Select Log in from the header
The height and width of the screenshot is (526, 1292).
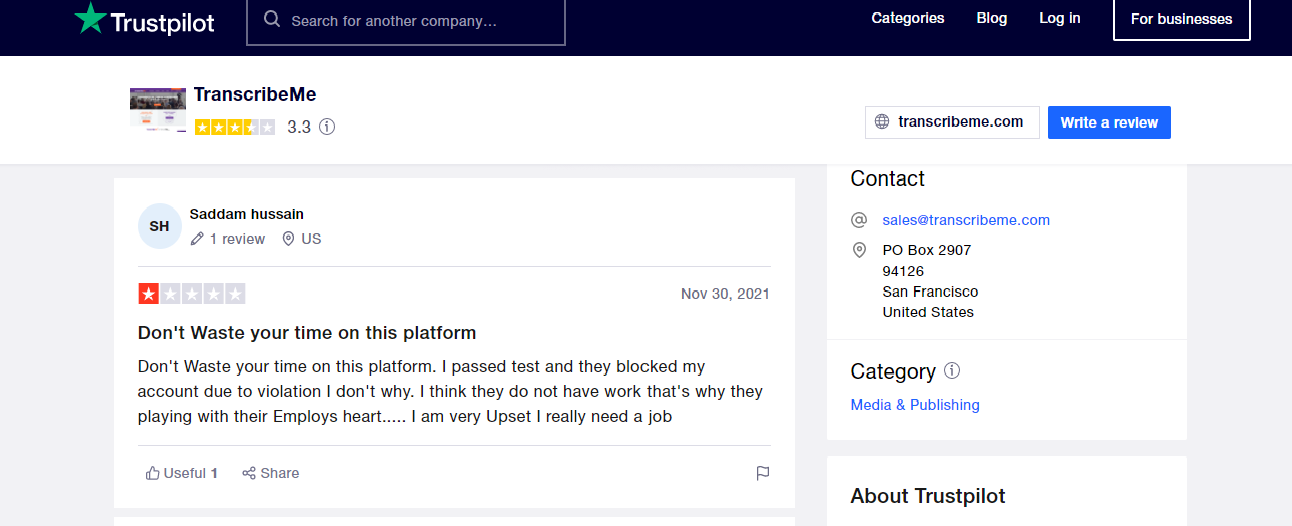tap(1060, 18)
